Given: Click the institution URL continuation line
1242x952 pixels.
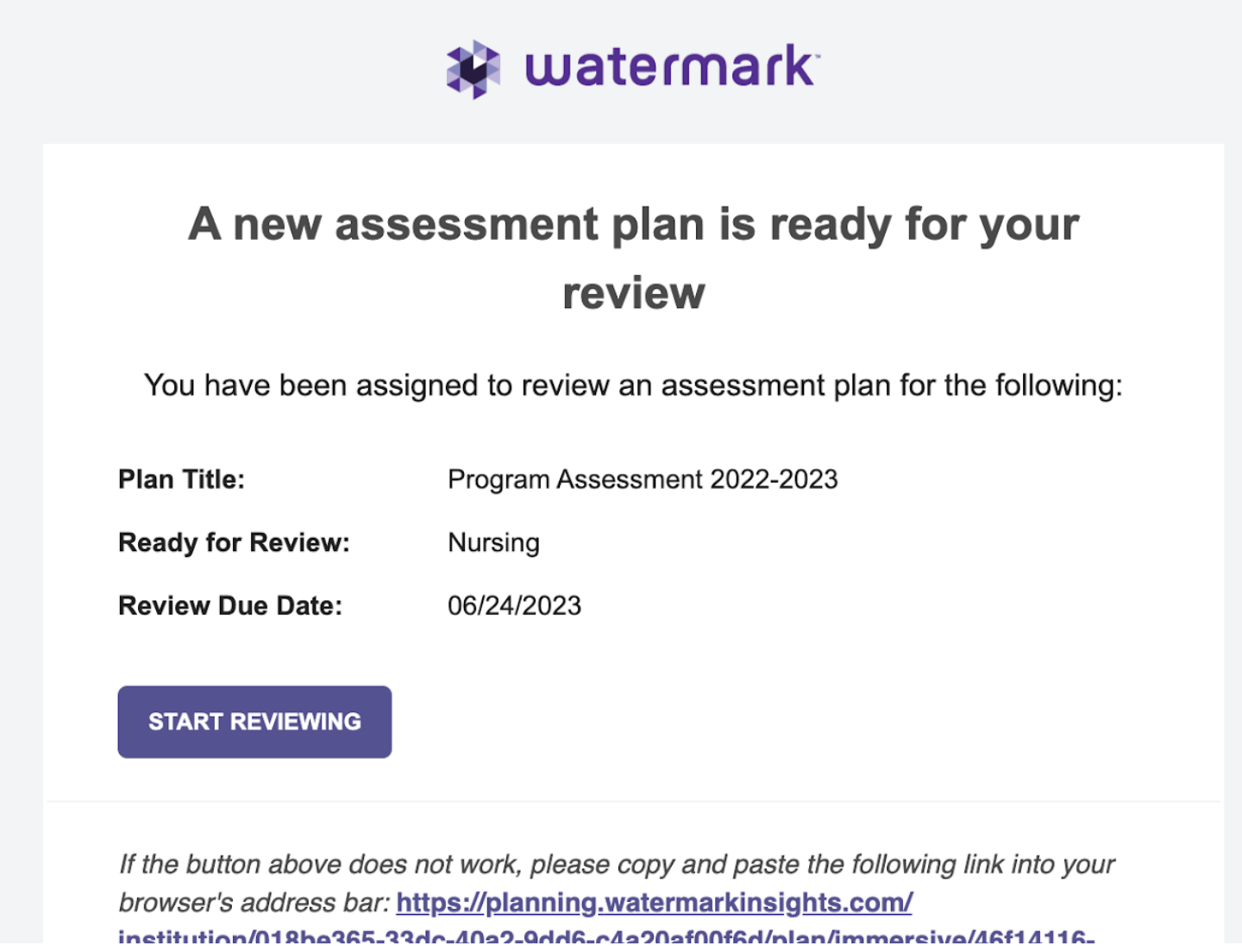Looking at the screenshot, I should (606, 936).
